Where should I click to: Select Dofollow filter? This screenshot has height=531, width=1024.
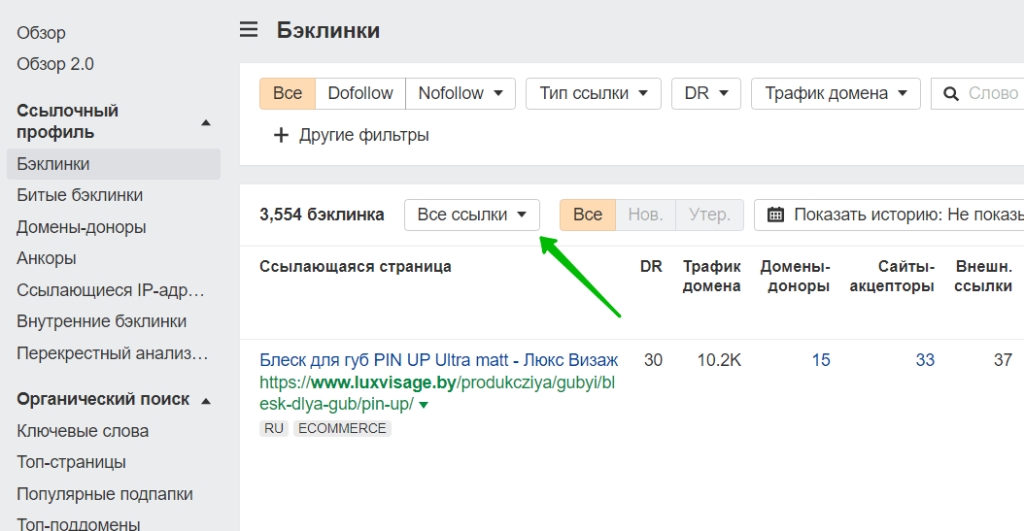coord(360,93)
